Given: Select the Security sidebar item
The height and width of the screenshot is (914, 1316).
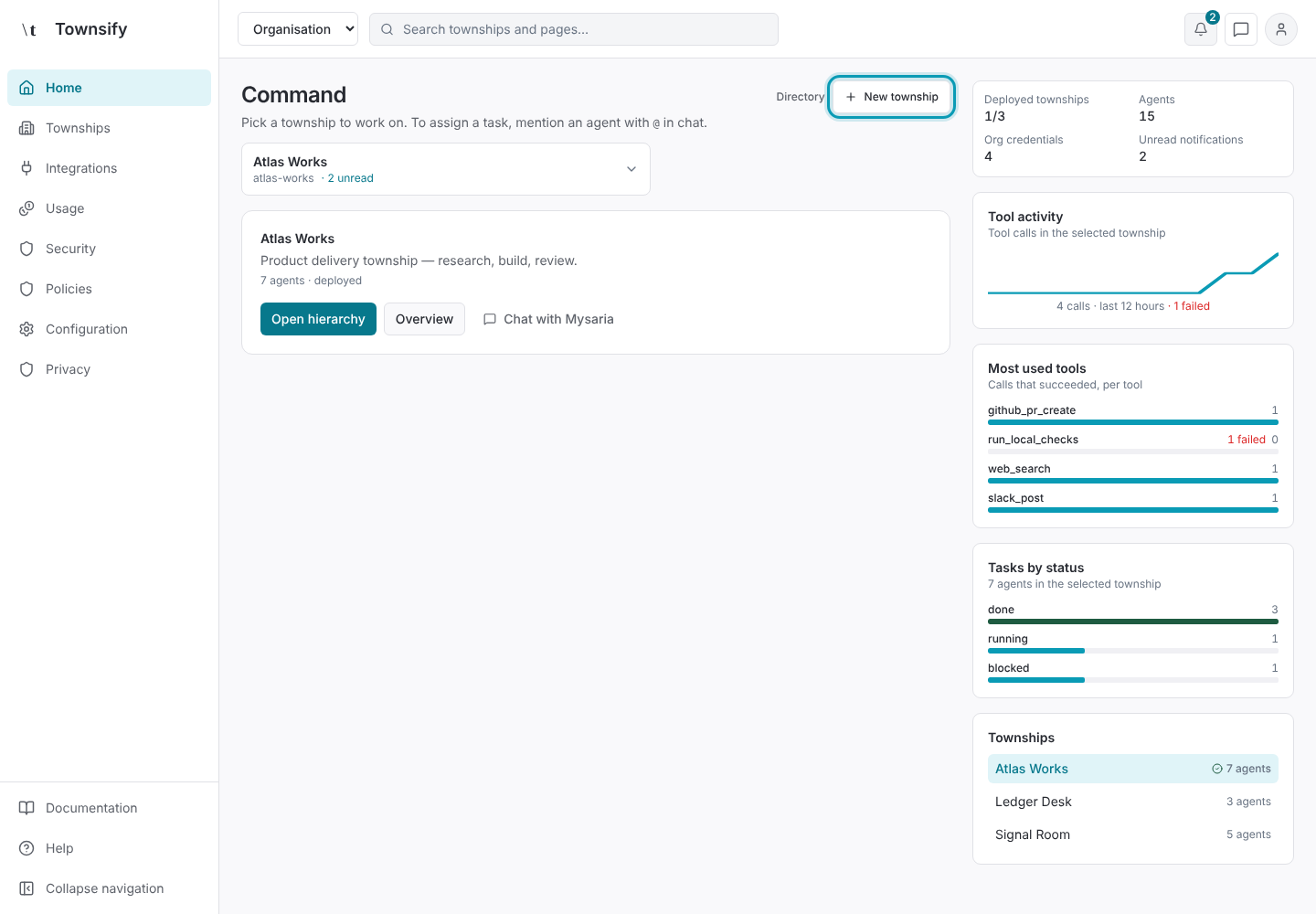Looking at the screenshot, I should 109,249.
